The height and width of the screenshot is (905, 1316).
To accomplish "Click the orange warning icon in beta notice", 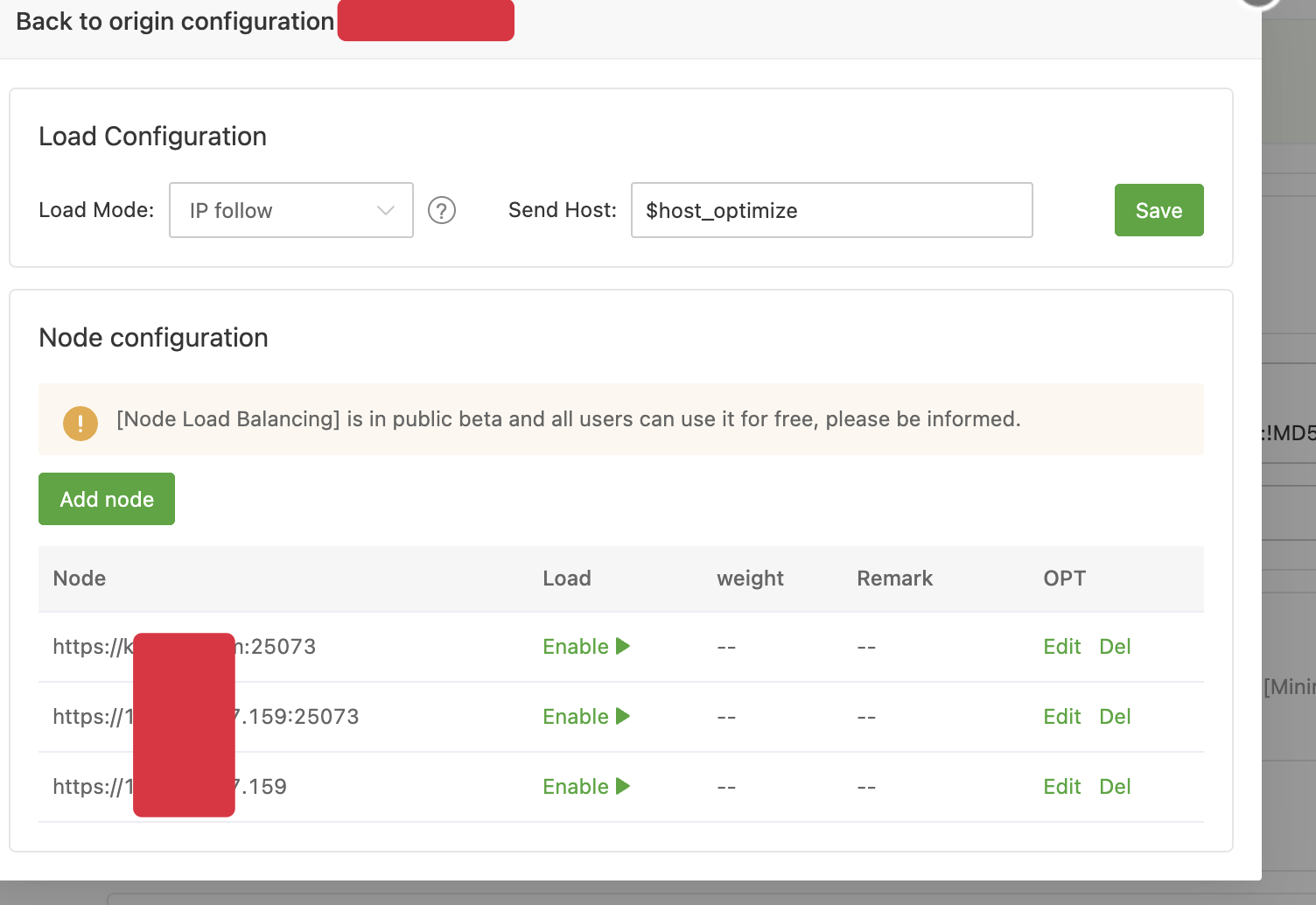I will [80, 424].
